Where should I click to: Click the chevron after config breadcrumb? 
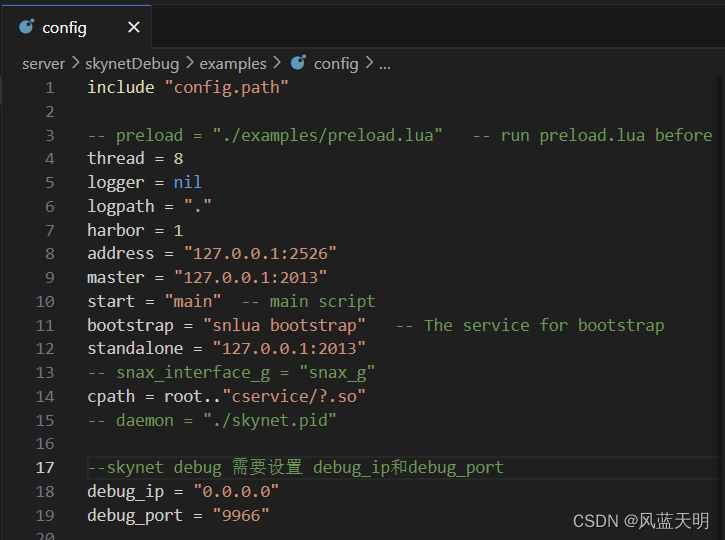pos(369,63)
